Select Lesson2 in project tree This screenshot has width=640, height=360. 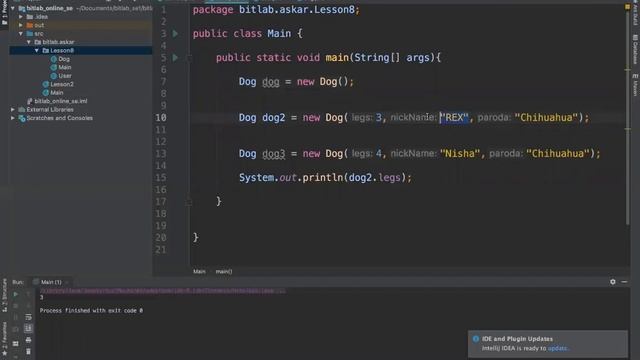(62, 84)
